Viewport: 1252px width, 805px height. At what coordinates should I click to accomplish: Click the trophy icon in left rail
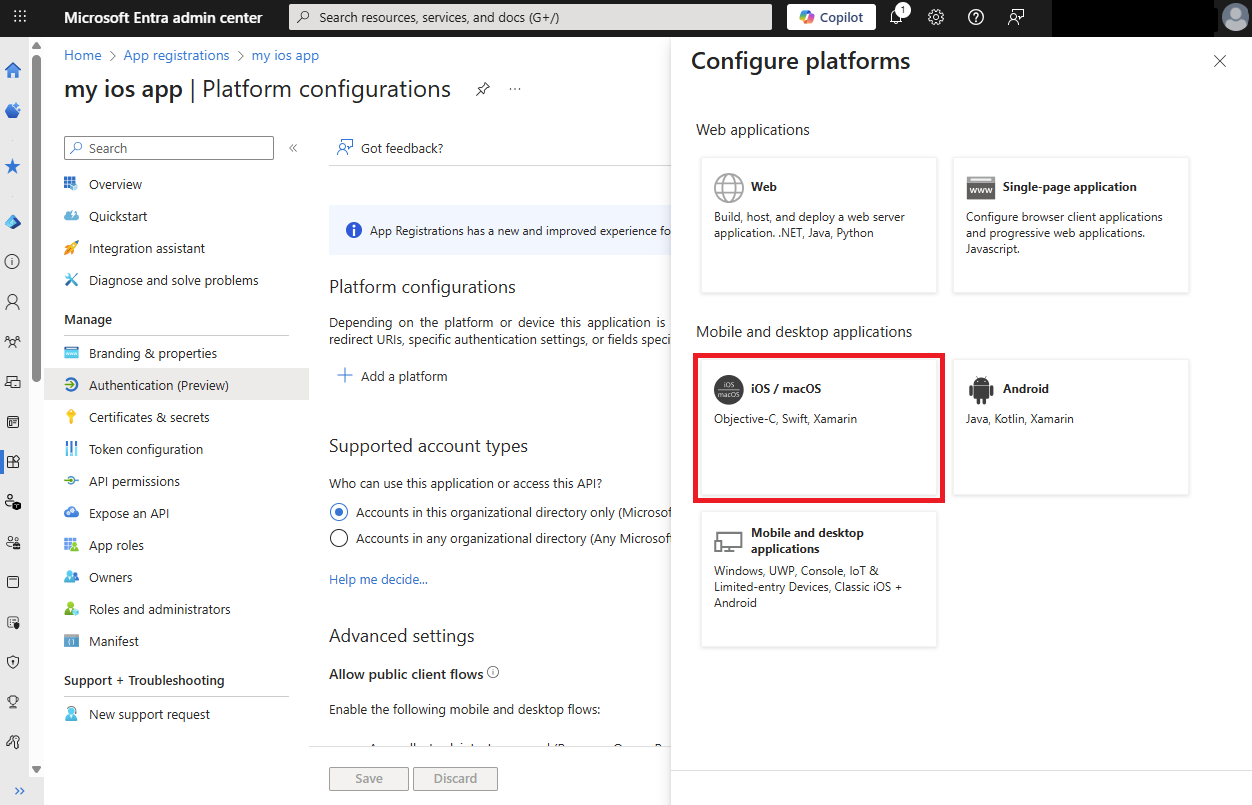13,701
